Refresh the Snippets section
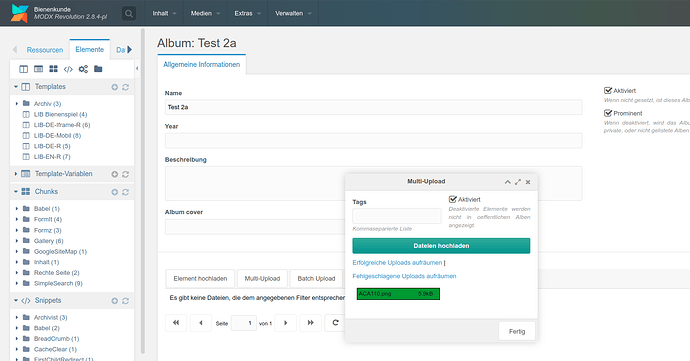This screenshot has height=361, width=690. (x=125, y=301)
